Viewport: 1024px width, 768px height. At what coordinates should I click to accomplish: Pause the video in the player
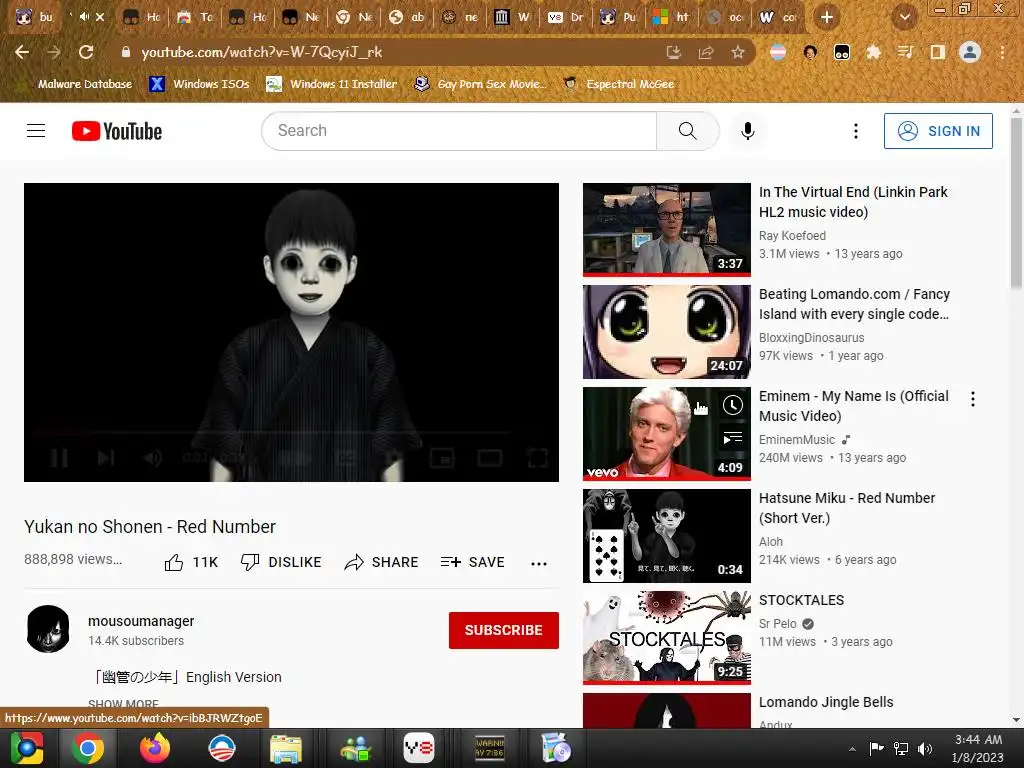[59, 458]
